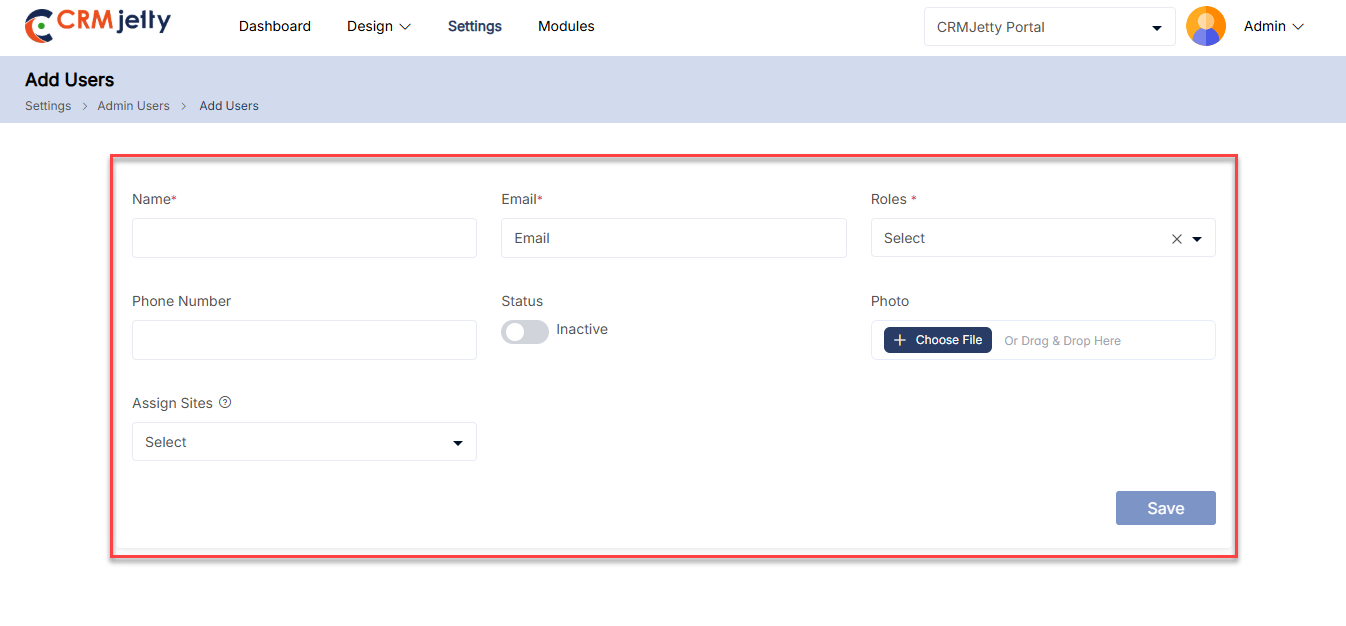
Task: Click the CRMJetty logo
Action: click(x=97, y=25)
